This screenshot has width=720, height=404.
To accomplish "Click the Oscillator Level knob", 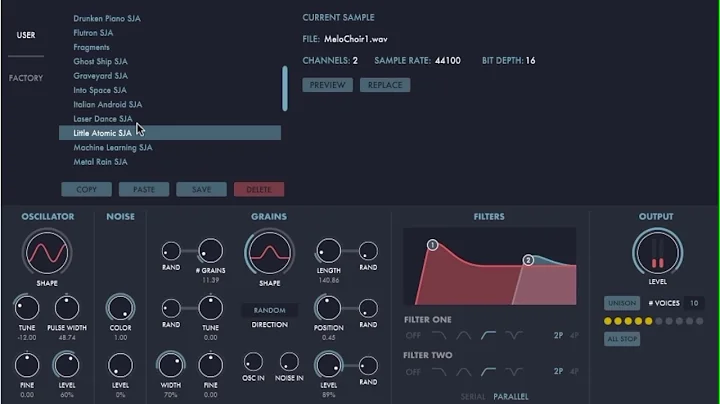I will 67,365.
